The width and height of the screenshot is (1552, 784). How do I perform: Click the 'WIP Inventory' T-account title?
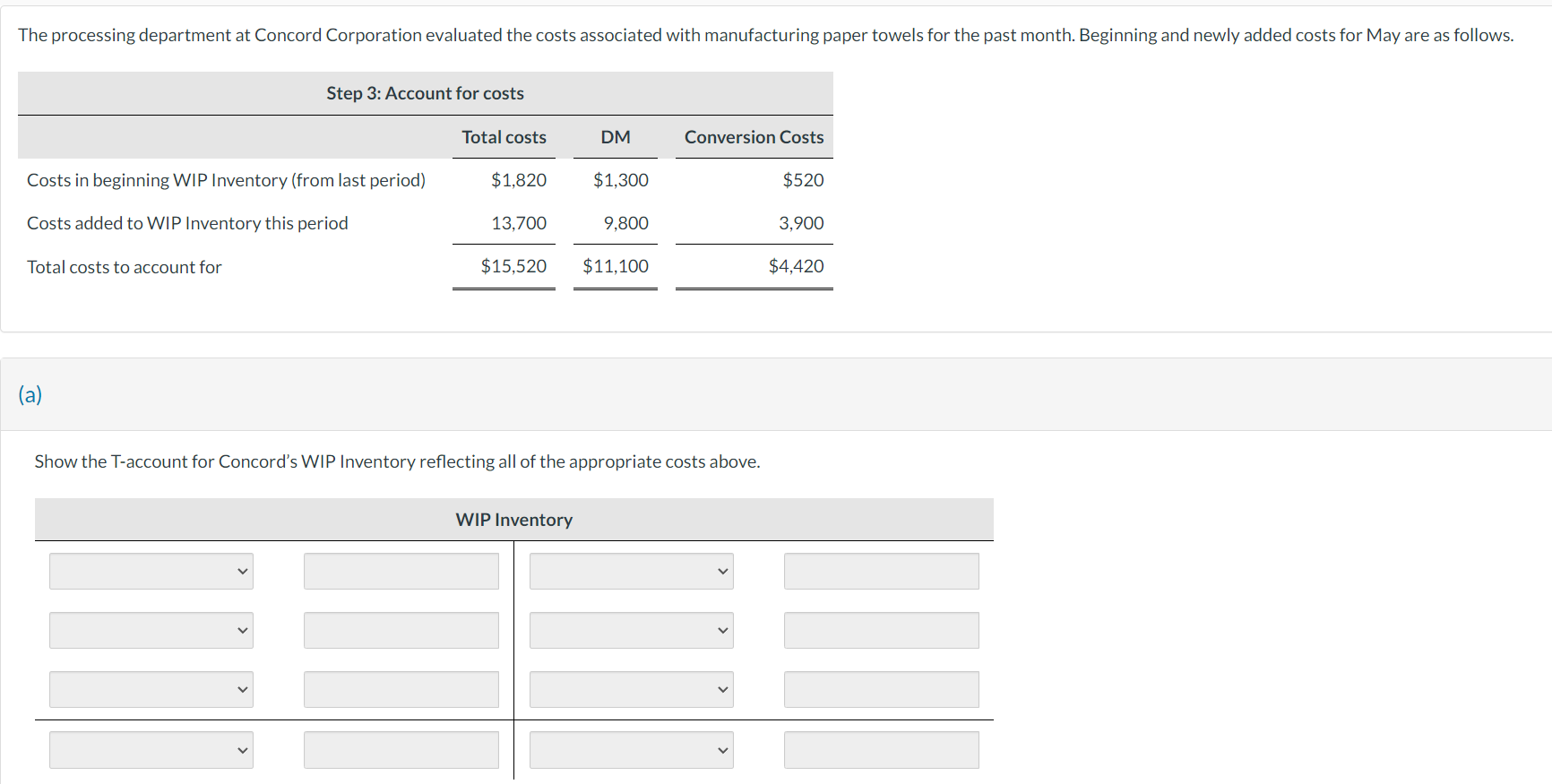tap(514, 520)
